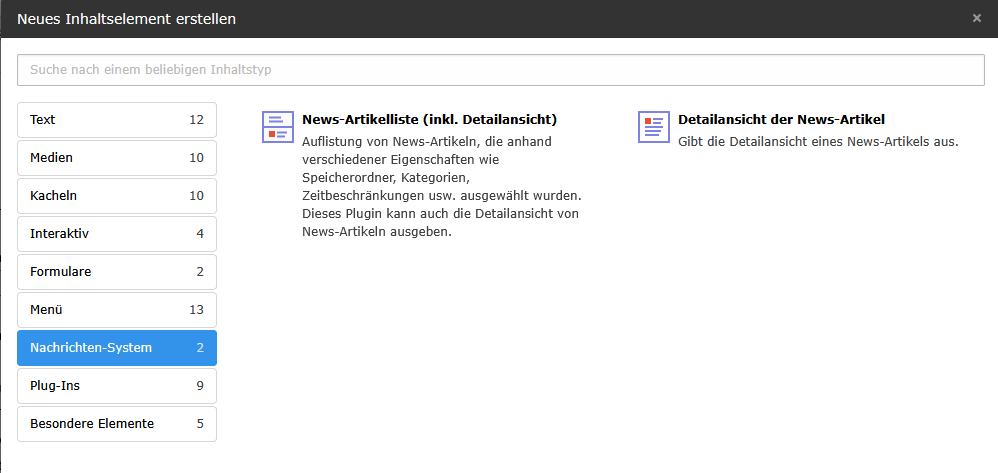Focus the content type search field
The width and height of the screenshot is (998, 473).
[500, 70]
